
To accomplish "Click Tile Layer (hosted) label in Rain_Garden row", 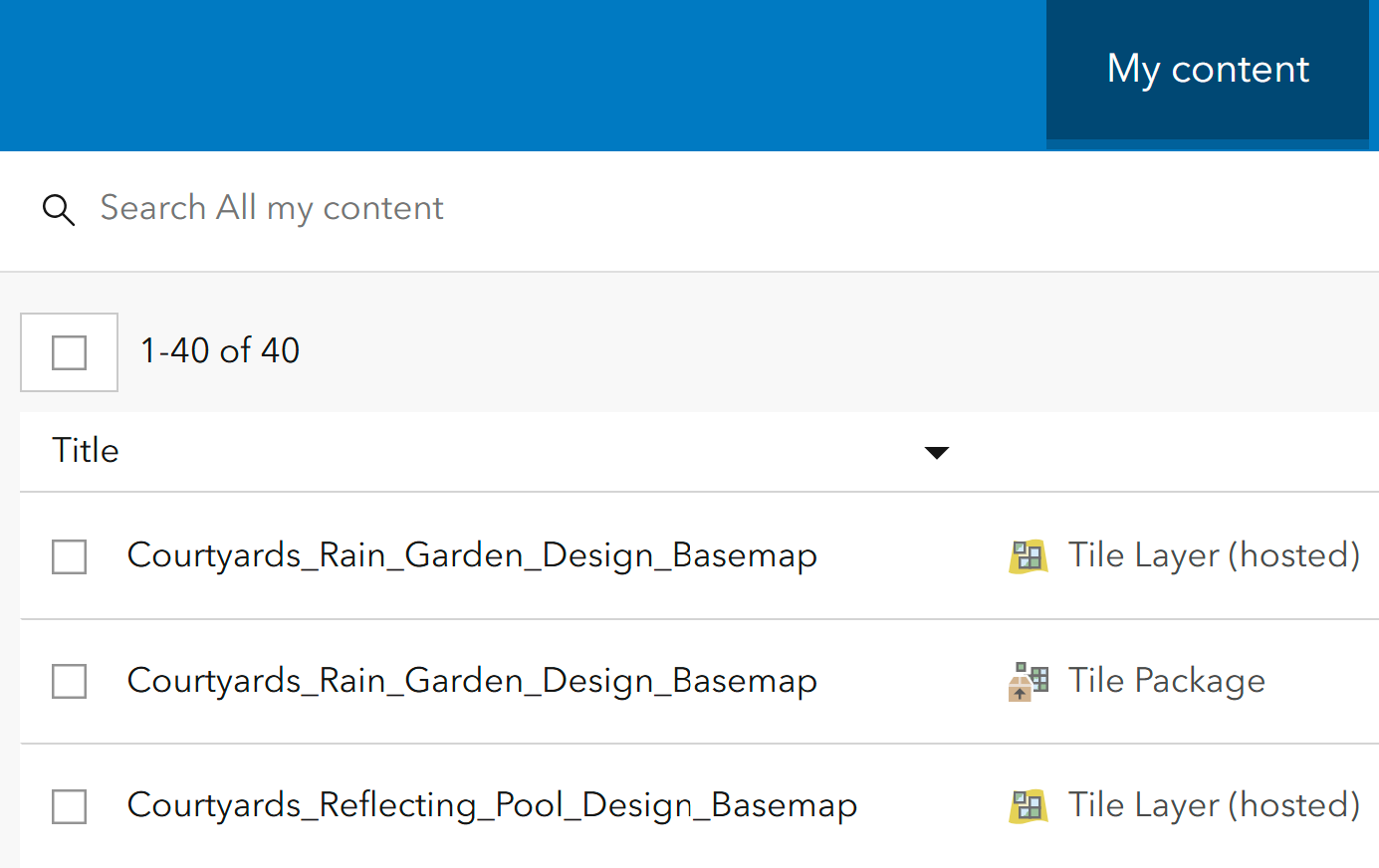I will [1214, 555].
